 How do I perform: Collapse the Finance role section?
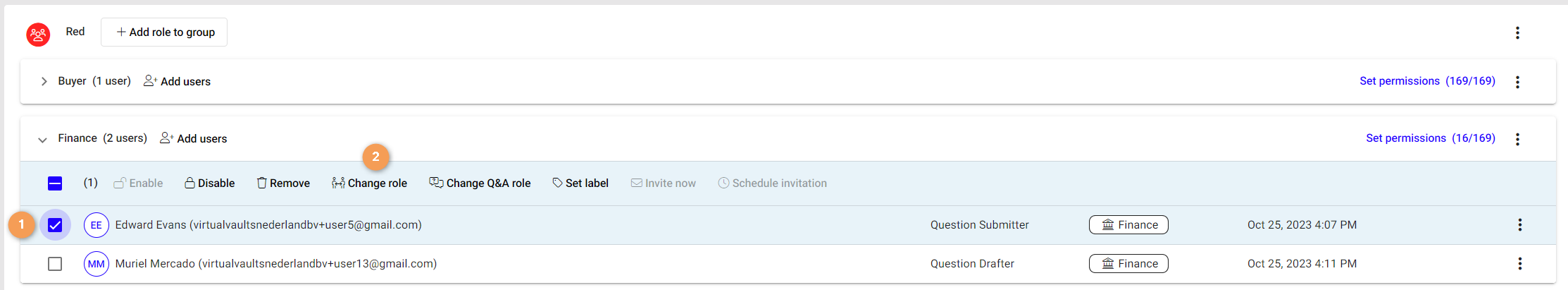42,140
